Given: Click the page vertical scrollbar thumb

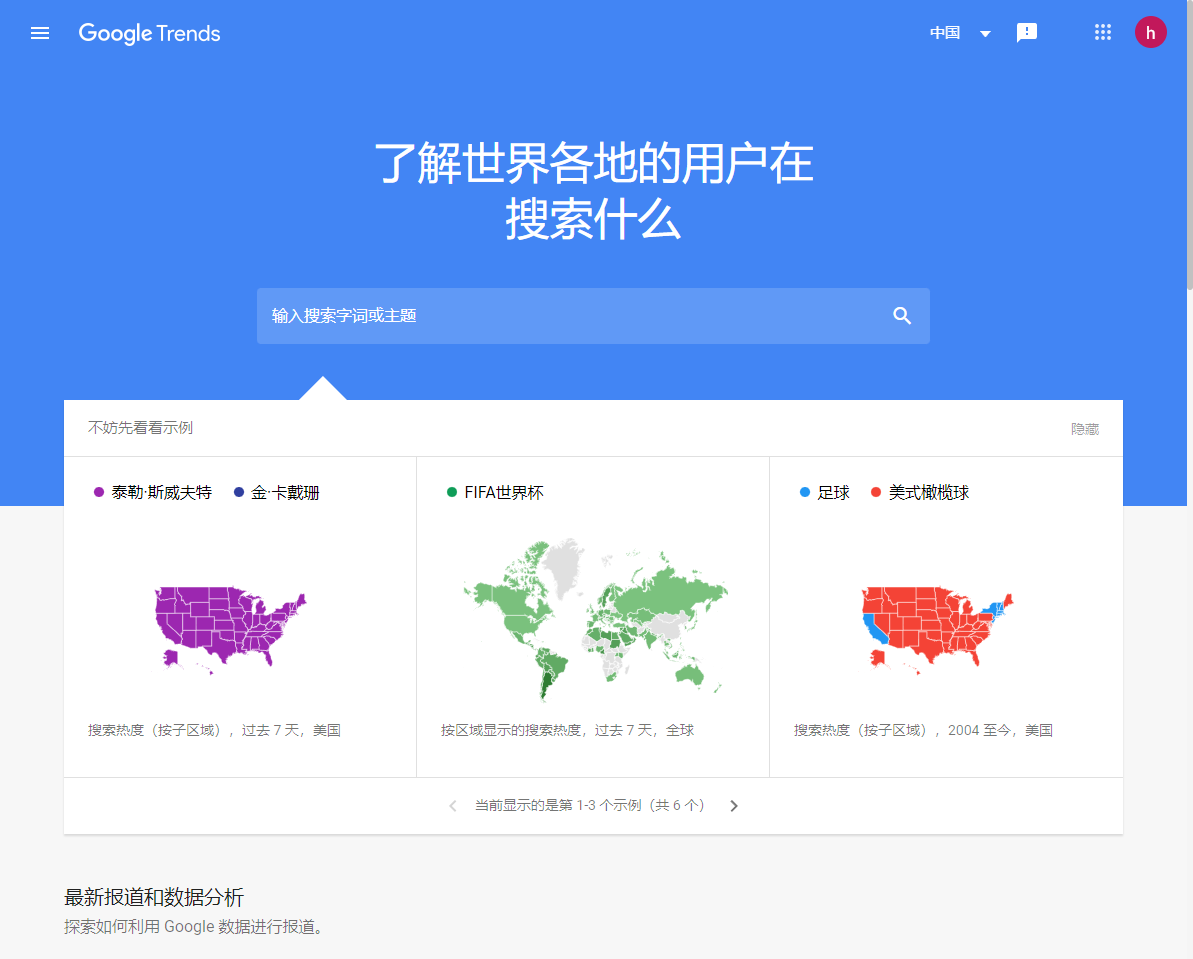Looking at the screenshot, I should (x=1188, y=145).
